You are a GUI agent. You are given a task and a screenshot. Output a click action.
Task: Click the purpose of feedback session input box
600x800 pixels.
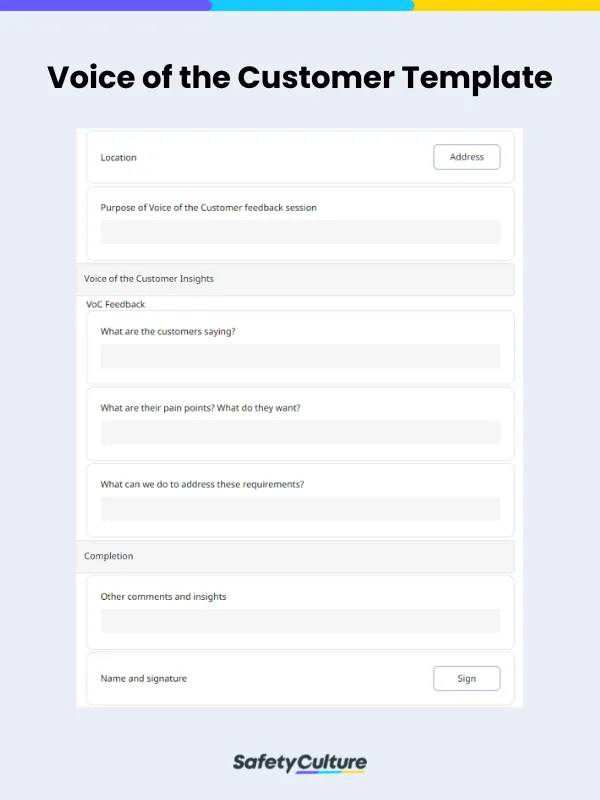[x=300, y=232]
